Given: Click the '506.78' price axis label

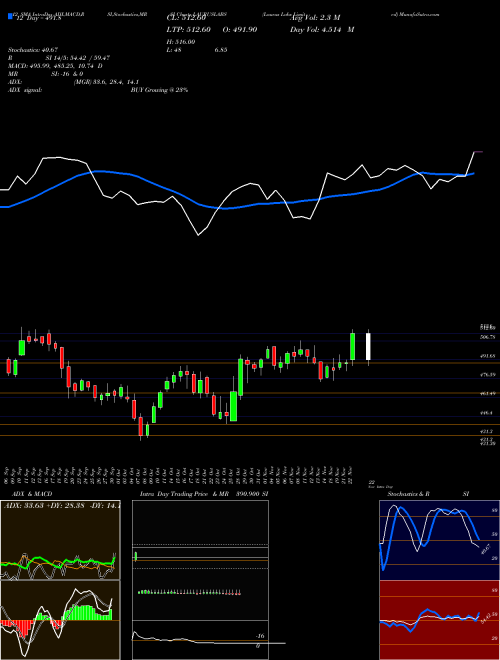Looking at the screenshot, I should [x=487, y=337].
